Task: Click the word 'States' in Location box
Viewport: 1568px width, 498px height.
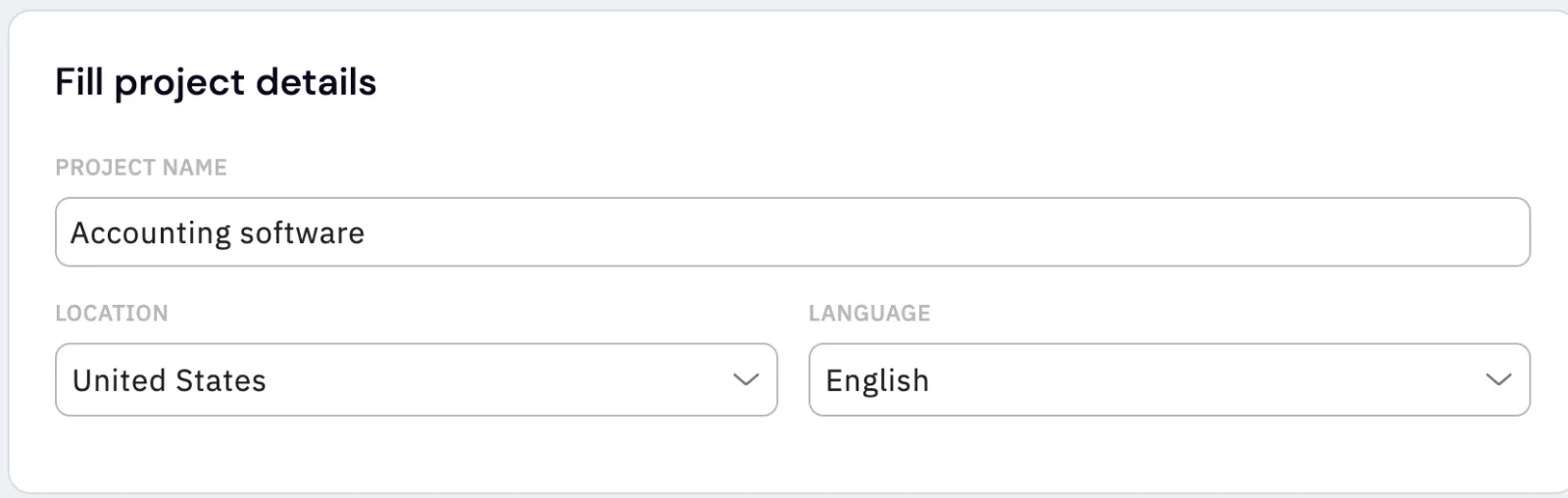Action: 220,380
